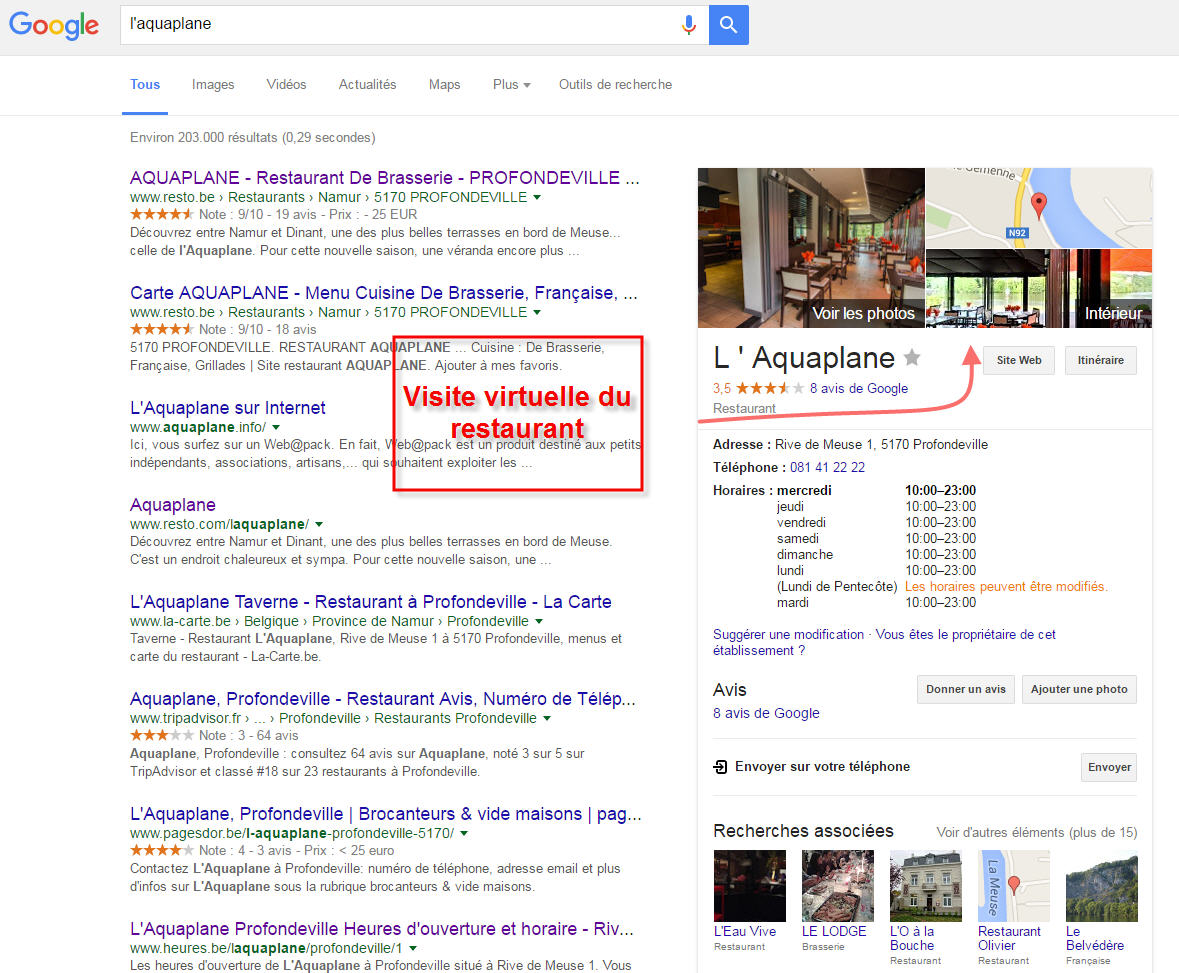Click the 'Environ 203.000 résultats' count text
The height and width of the screenshot is (973, 1179).
point(253,138)
